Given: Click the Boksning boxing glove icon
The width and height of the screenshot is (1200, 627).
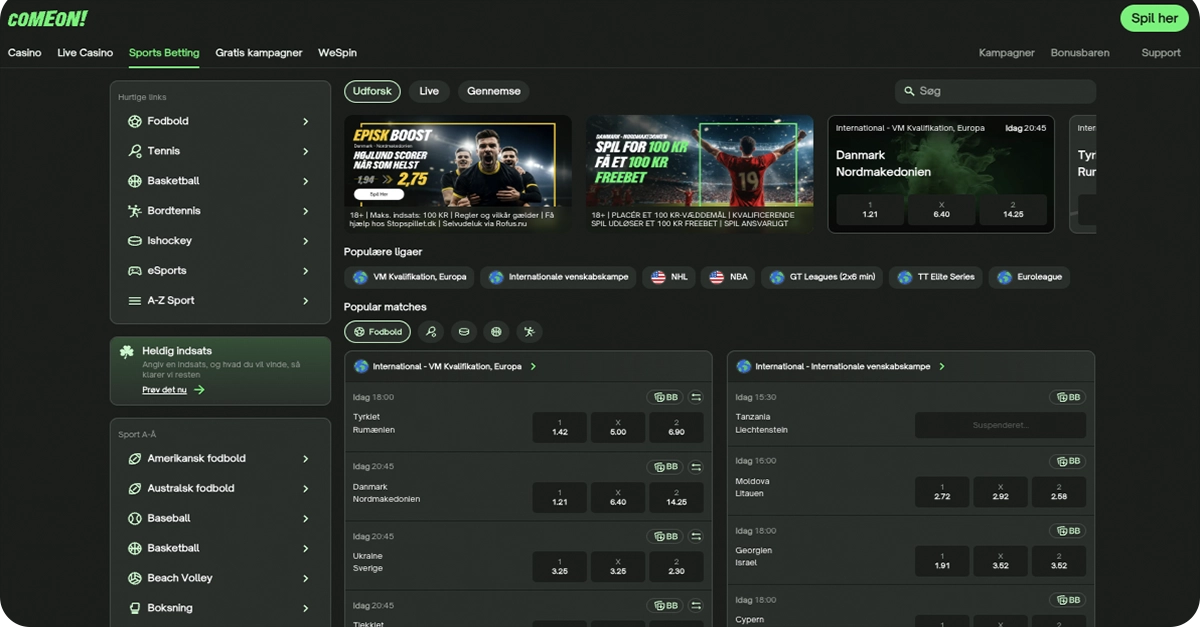Looking at the screenshot, I should [135, 608].
